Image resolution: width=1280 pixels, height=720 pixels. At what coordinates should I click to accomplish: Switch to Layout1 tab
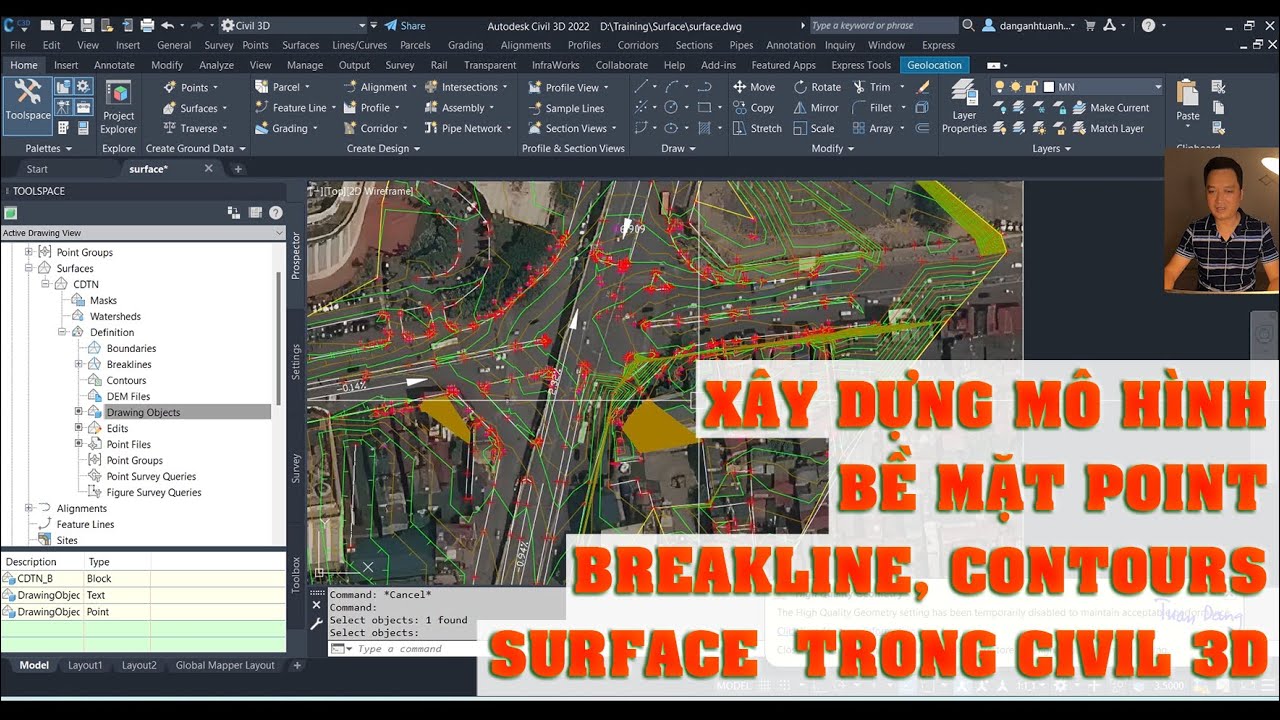tap(85, 665)
